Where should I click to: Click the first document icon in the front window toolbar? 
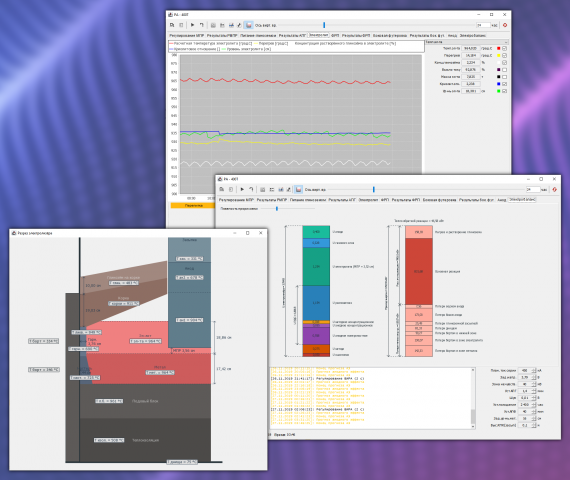pos(221,189)
